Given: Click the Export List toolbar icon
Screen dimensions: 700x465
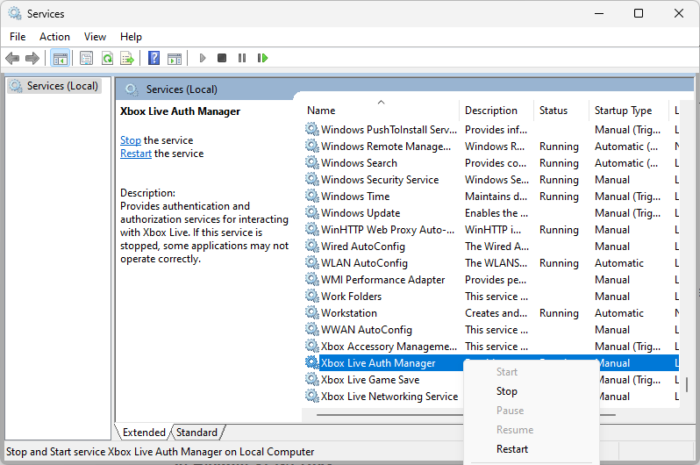Looking at the screenshot, I should [x=127, y=59].
